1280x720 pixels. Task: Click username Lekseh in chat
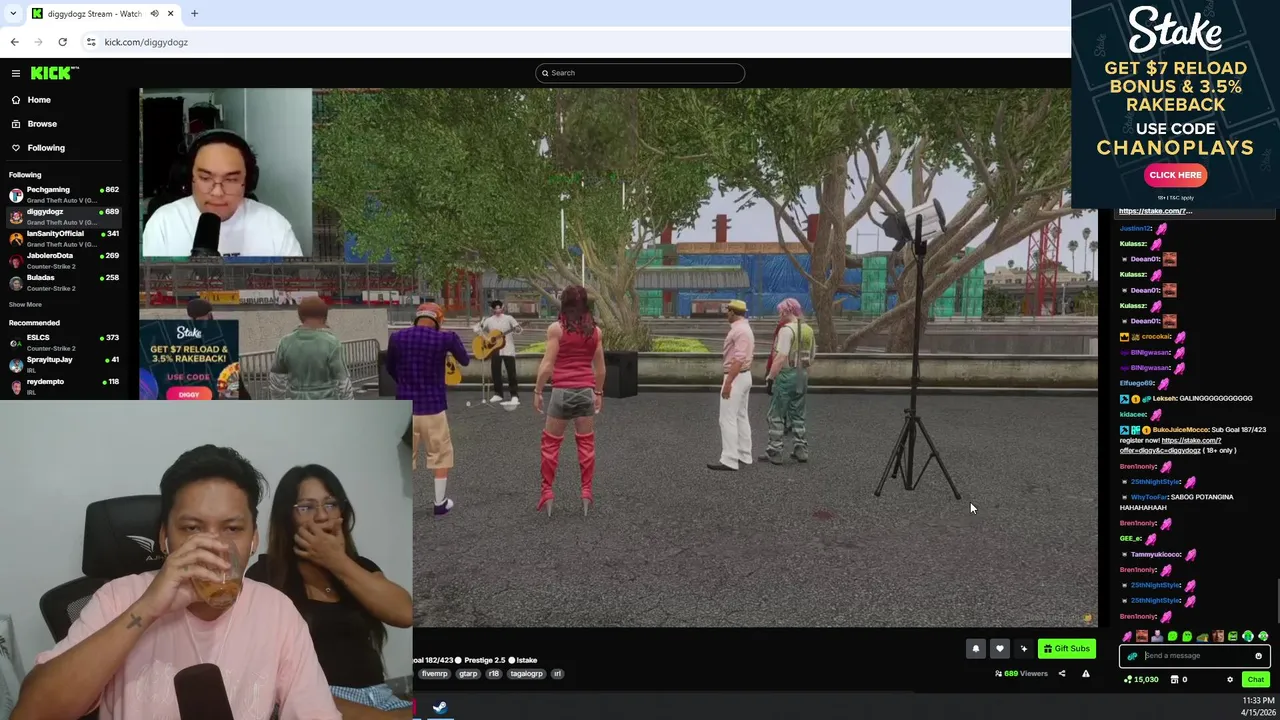[1164, 398]
